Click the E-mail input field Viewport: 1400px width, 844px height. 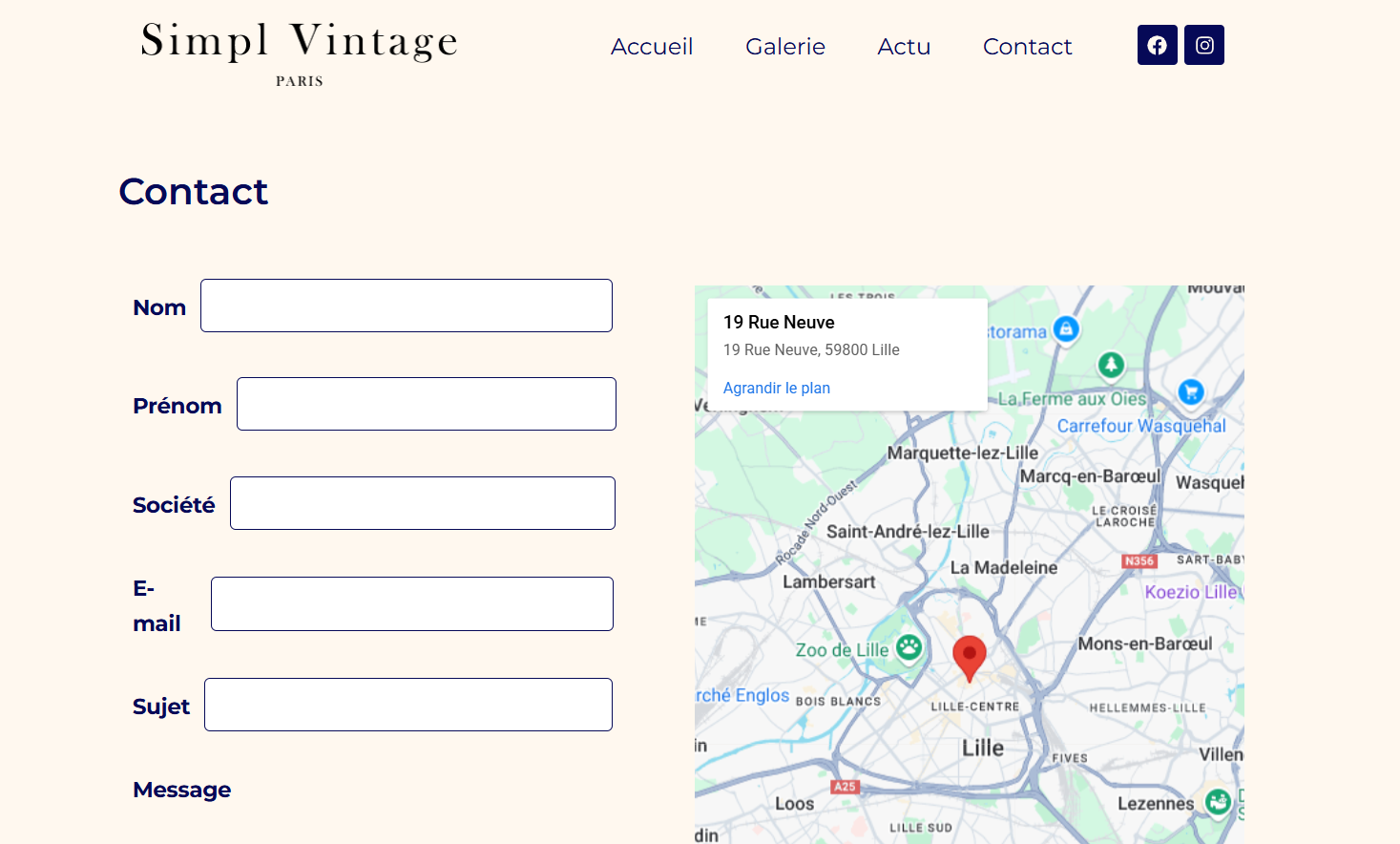pos(411,603)
